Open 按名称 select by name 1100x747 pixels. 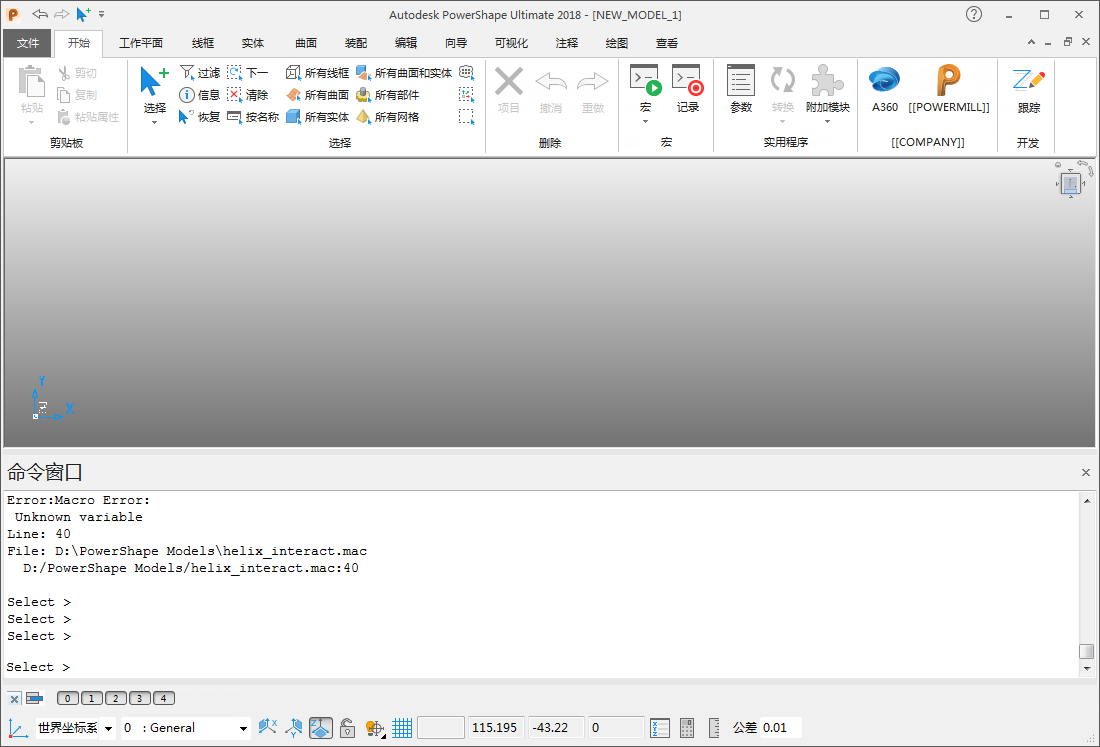(x=253, y=116)
